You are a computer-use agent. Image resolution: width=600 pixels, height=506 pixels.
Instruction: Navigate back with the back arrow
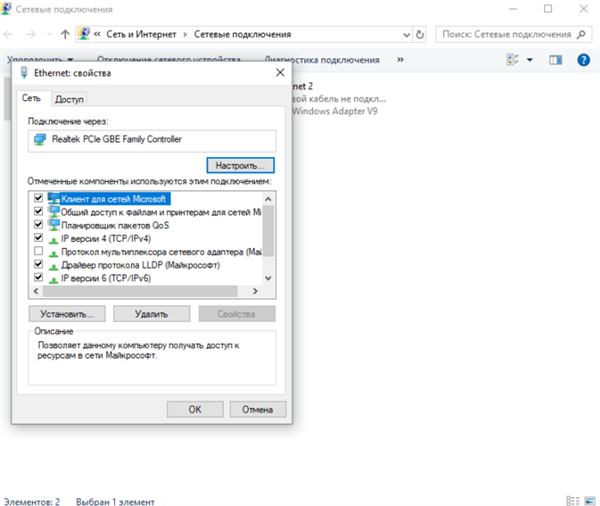(8, 34)
